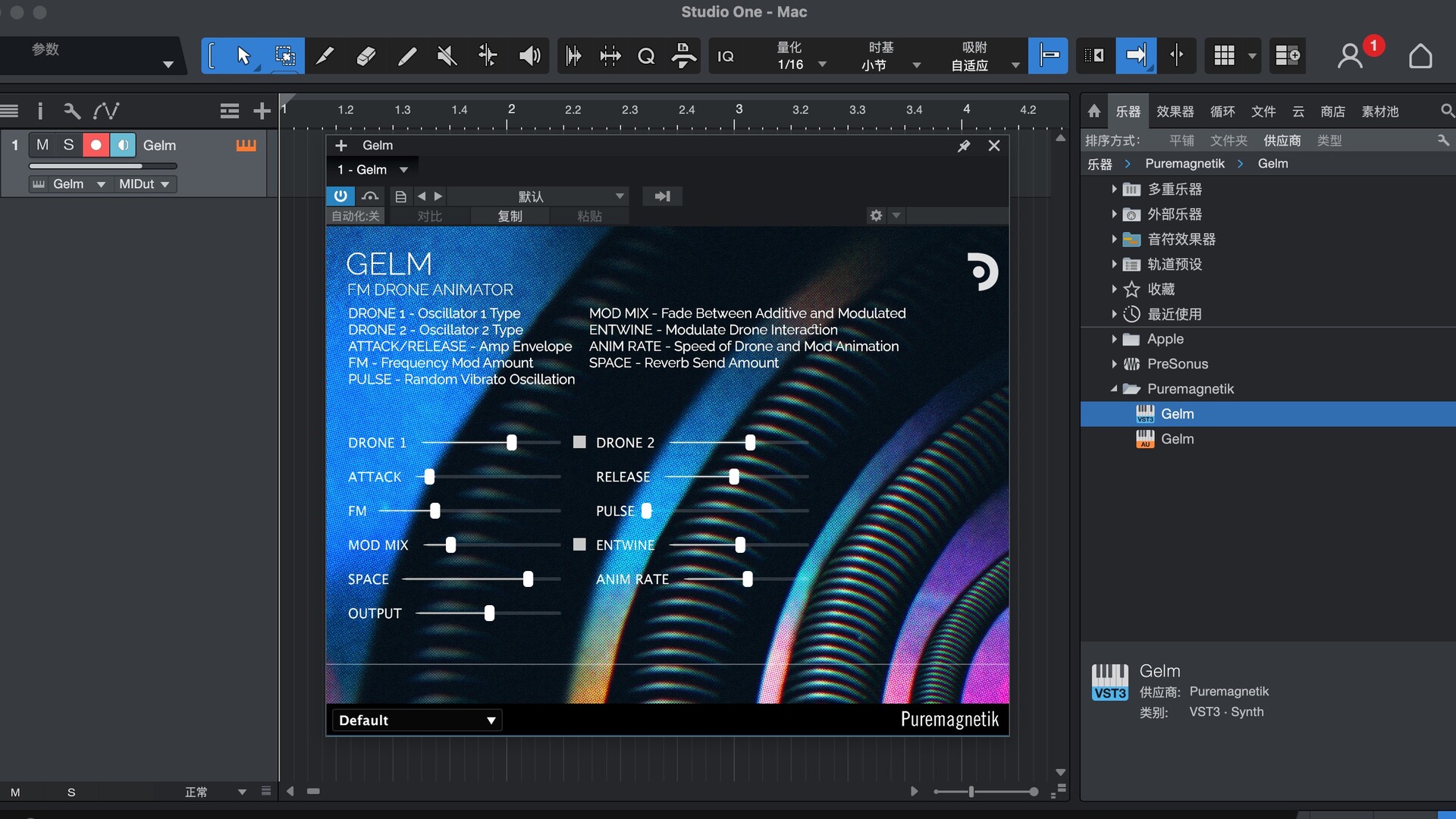Viewport: 1456px width, 819px height.
Task: Select the Split (knife) tool
Action: [x=325, y=55]
